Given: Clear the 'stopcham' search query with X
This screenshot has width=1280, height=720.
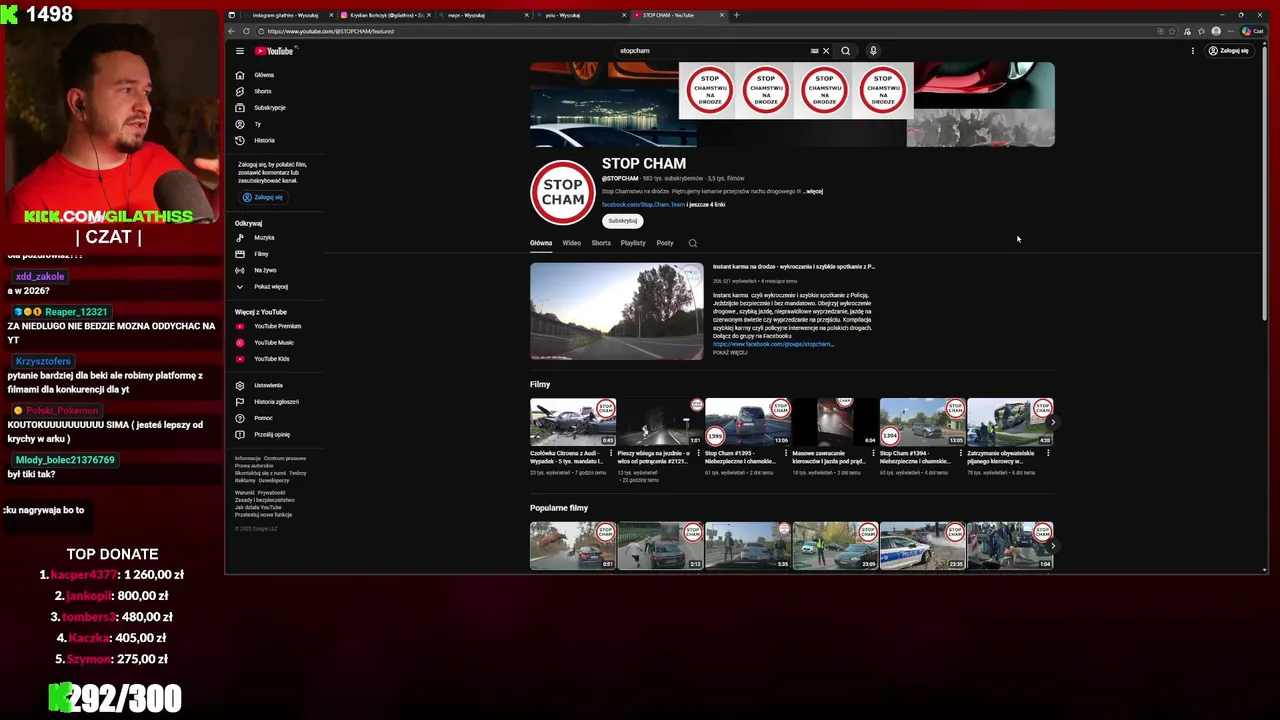Looking at the screenshot, I should (x=826, y=51).
